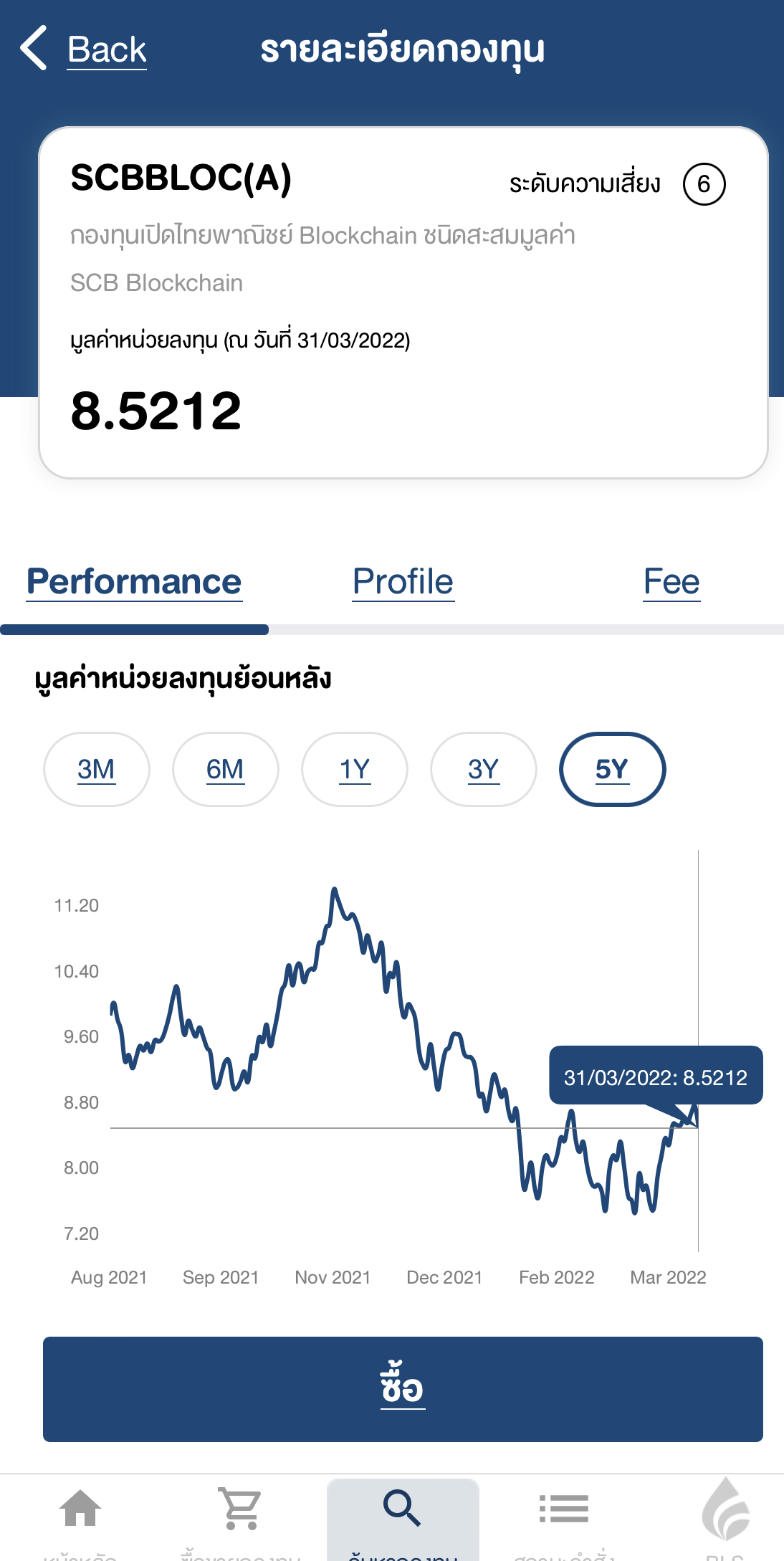784x1561 pixels.
Task: Tap the BLS logo icon
Action: pyautogui.click(x=725, y=1508)
